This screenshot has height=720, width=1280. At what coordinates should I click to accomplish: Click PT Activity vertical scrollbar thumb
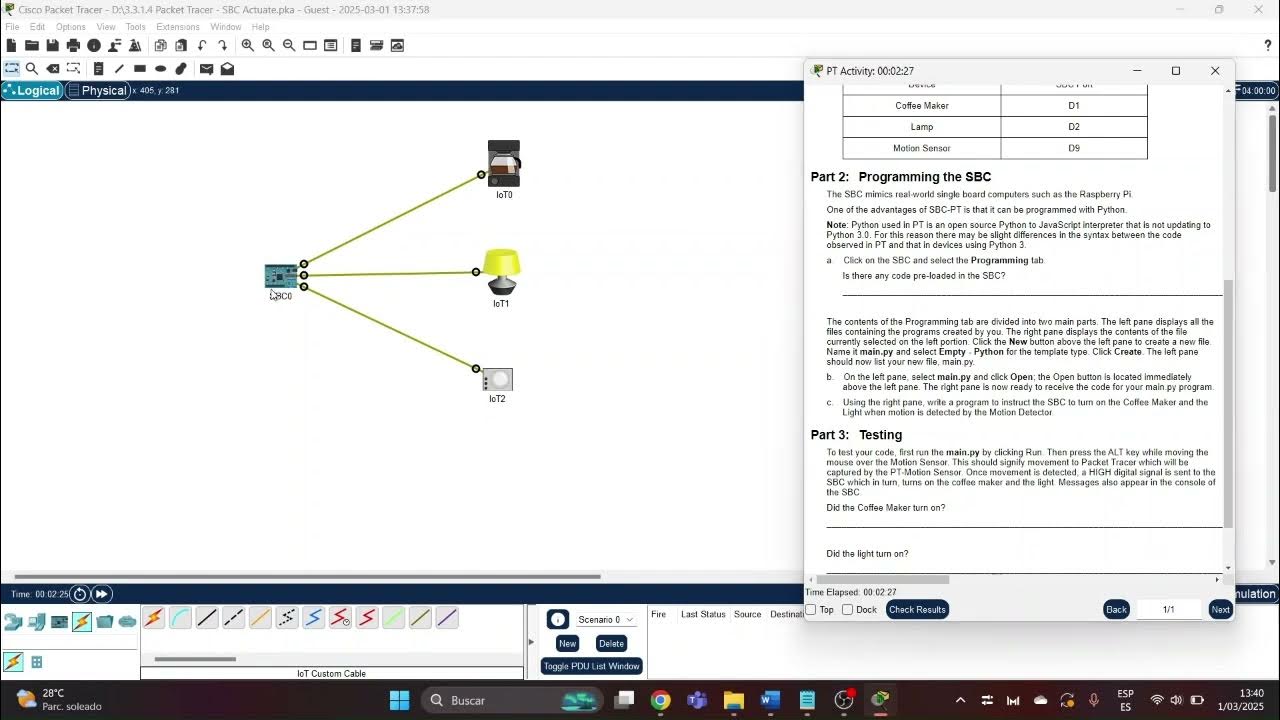click(x=1229, y=404)
